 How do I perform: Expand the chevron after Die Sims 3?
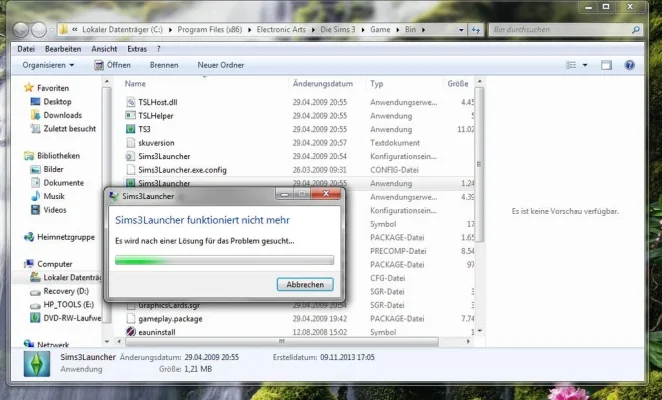[x=363, y=30]
